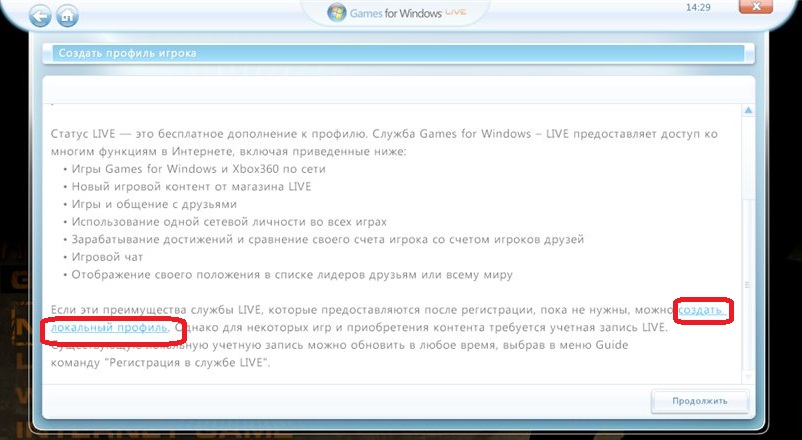Click the Windows logo in the title
The image size is (802, 440).
point(337,13)
